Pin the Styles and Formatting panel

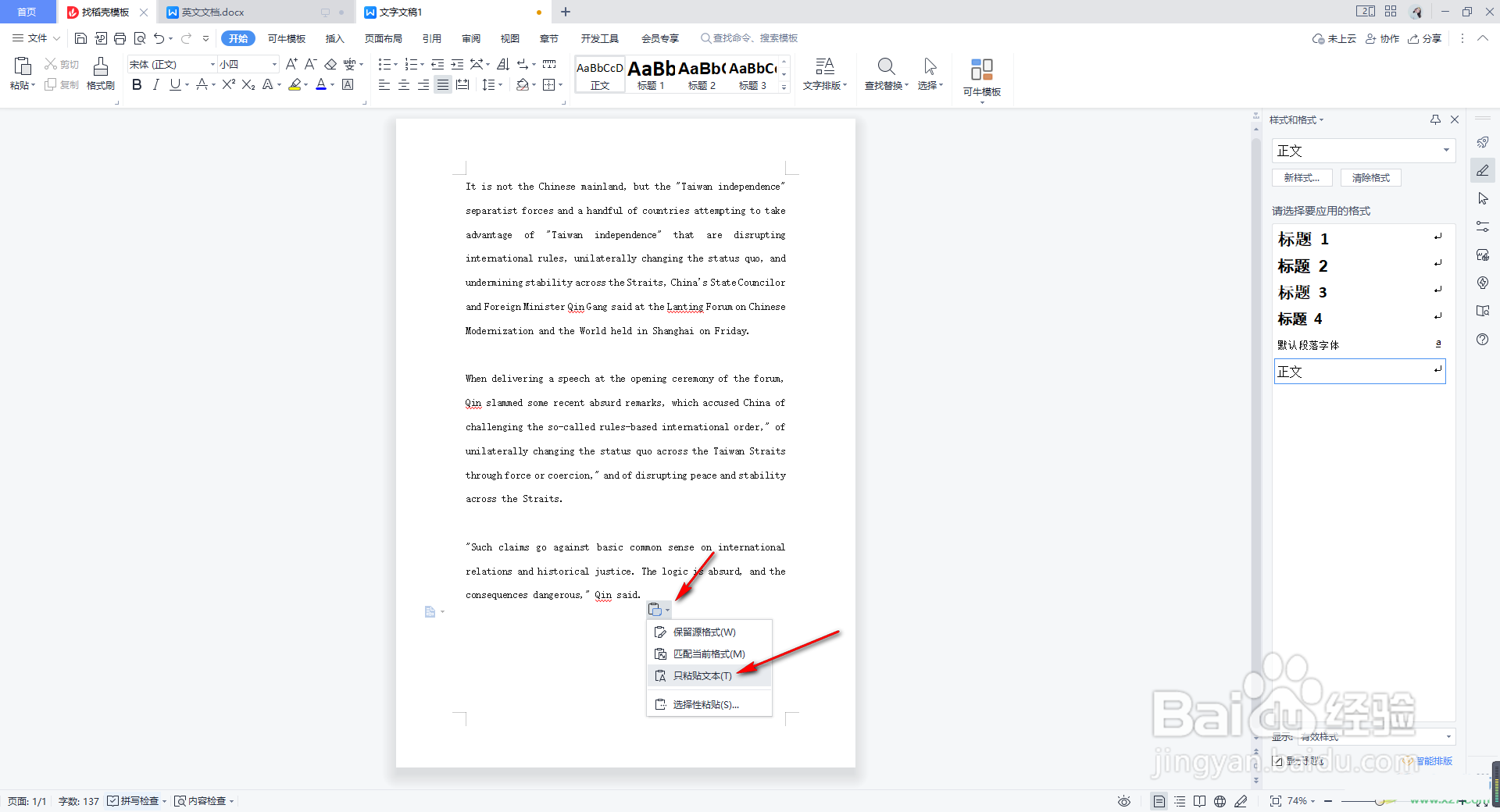(x=1435, y=119)
